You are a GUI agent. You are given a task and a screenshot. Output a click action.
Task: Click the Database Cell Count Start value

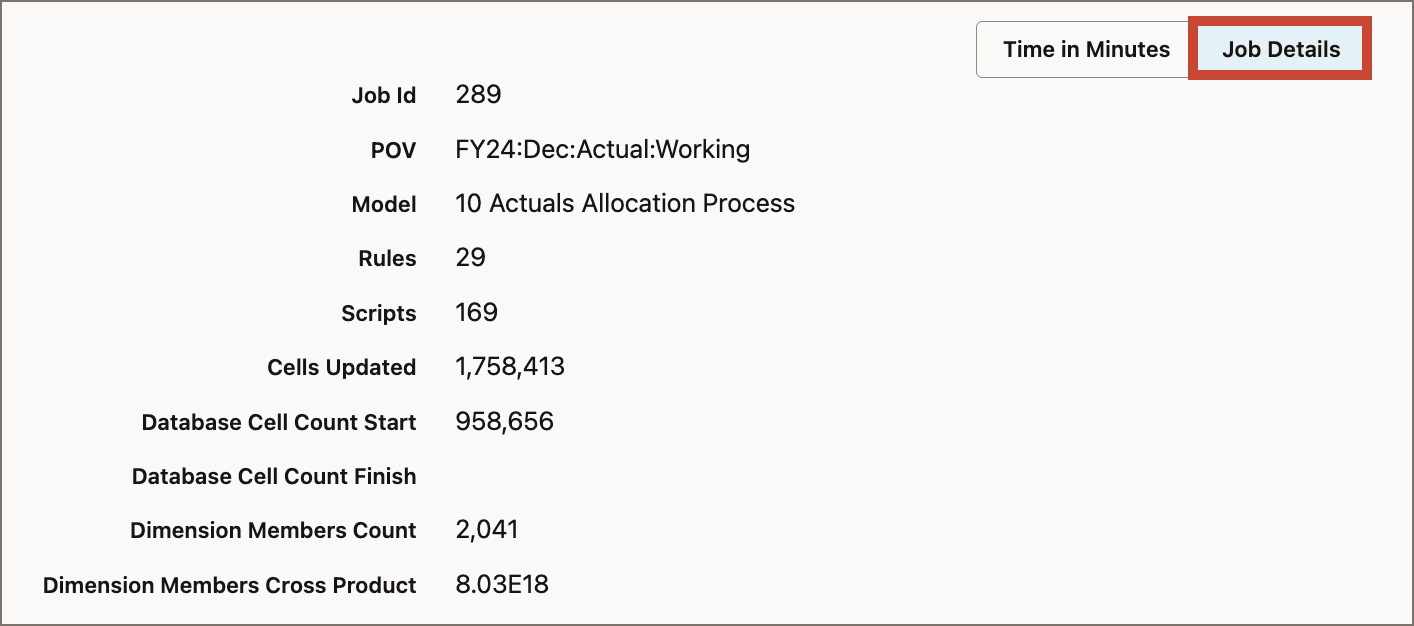505,422
